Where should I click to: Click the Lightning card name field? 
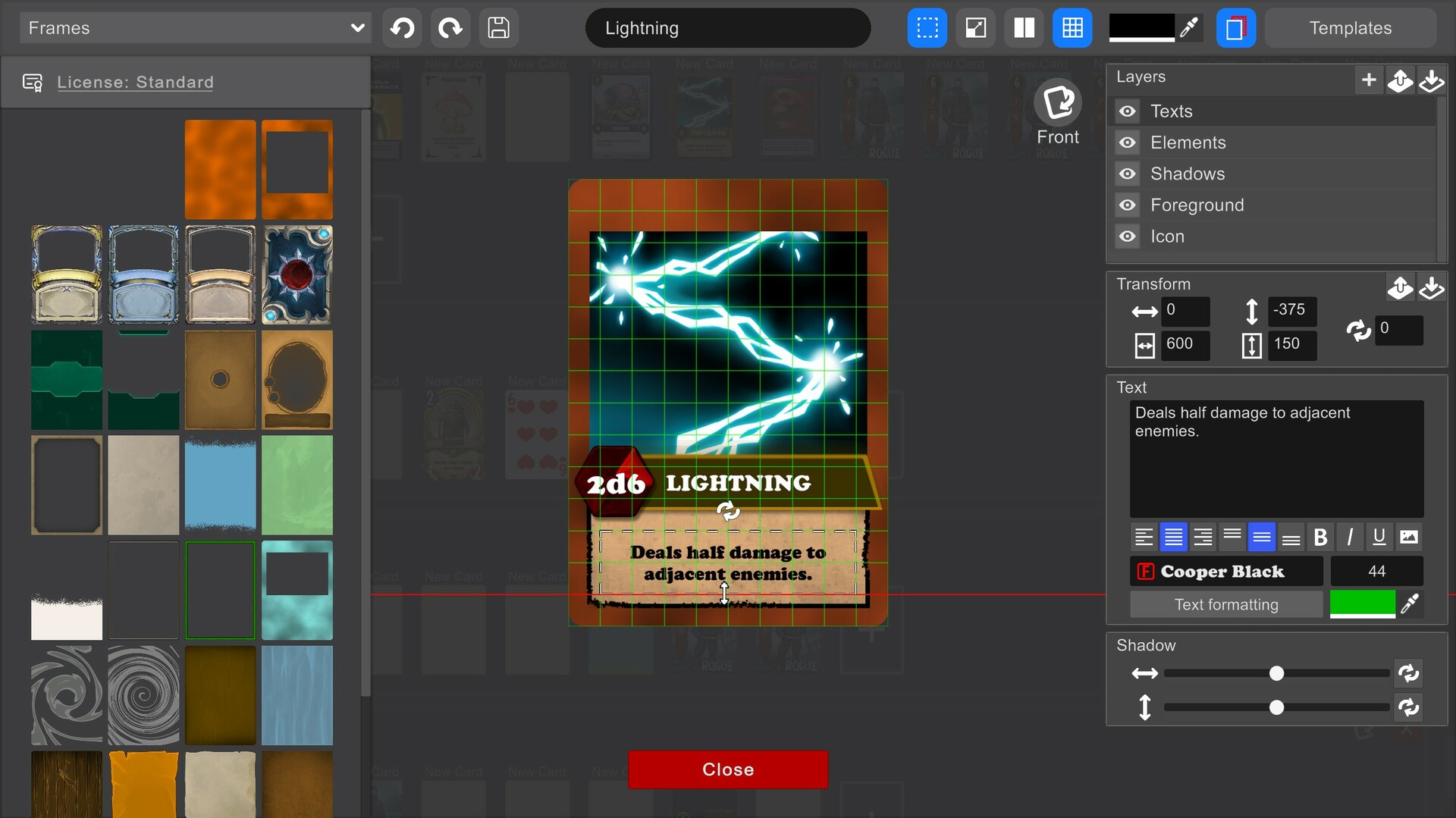click(x=727, y=28)
